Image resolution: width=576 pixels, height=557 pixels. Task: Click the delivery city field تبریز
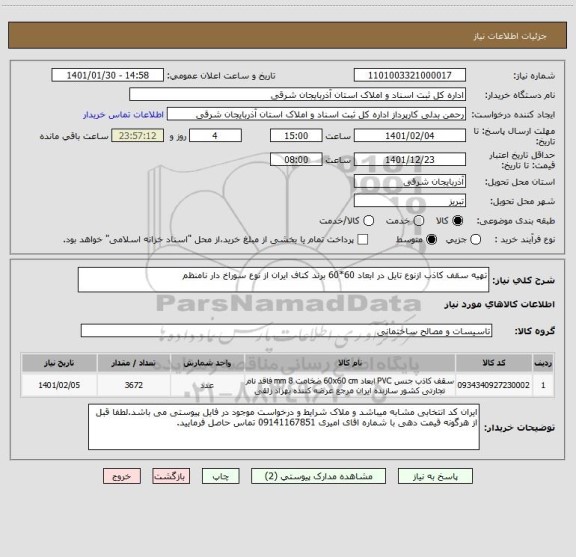point(410,201)
